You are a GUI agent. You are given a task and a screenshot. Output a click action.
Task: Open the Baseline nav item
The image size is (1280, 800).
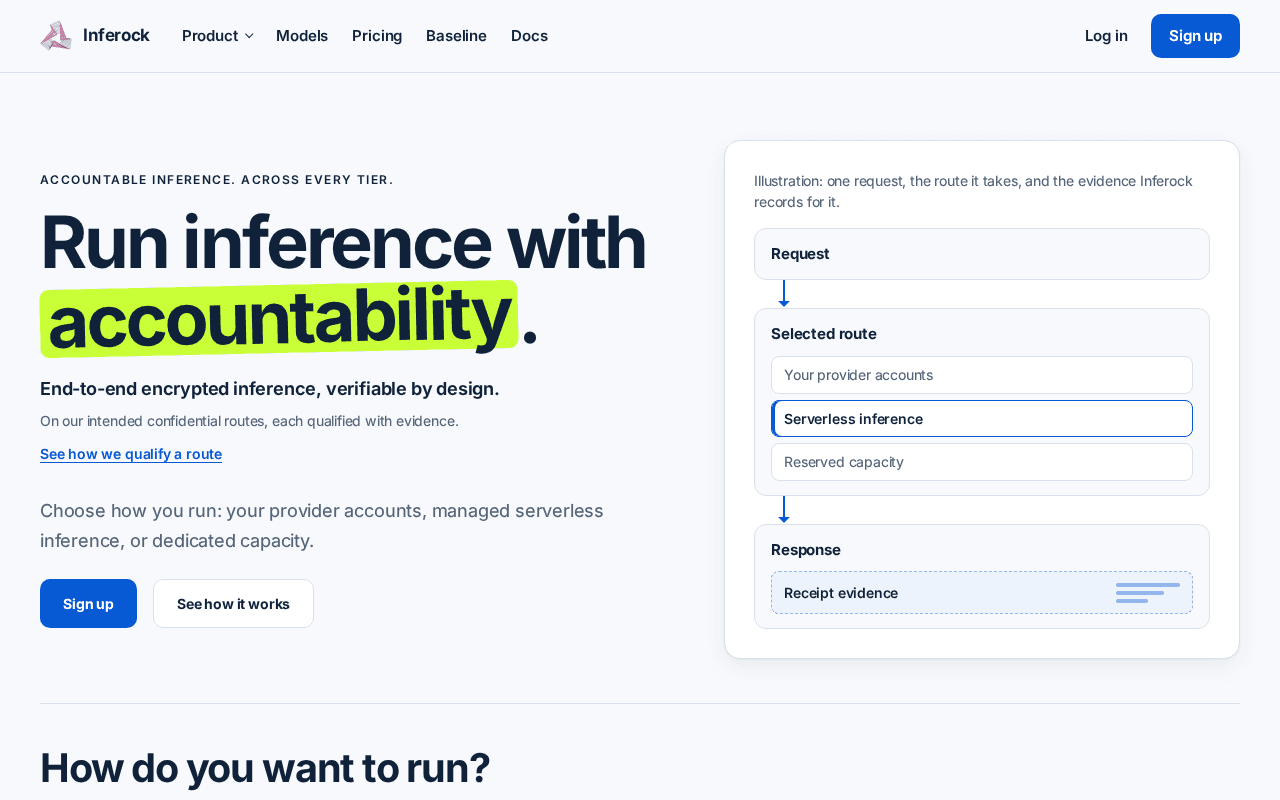coord(456,36)
